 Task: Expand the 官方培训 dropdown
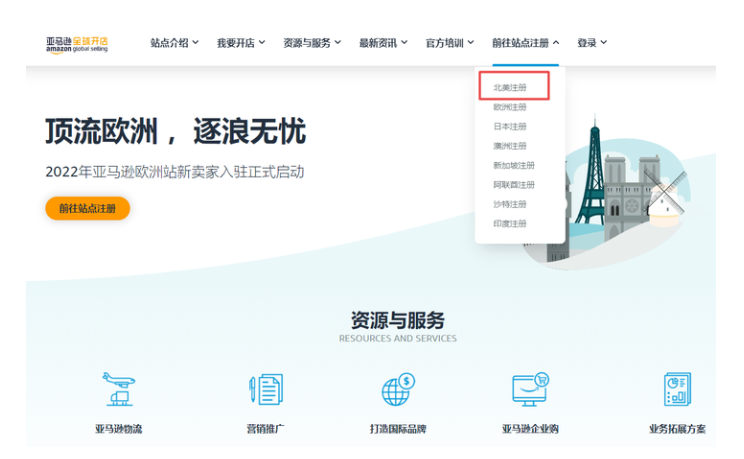[x=450, y=43]
